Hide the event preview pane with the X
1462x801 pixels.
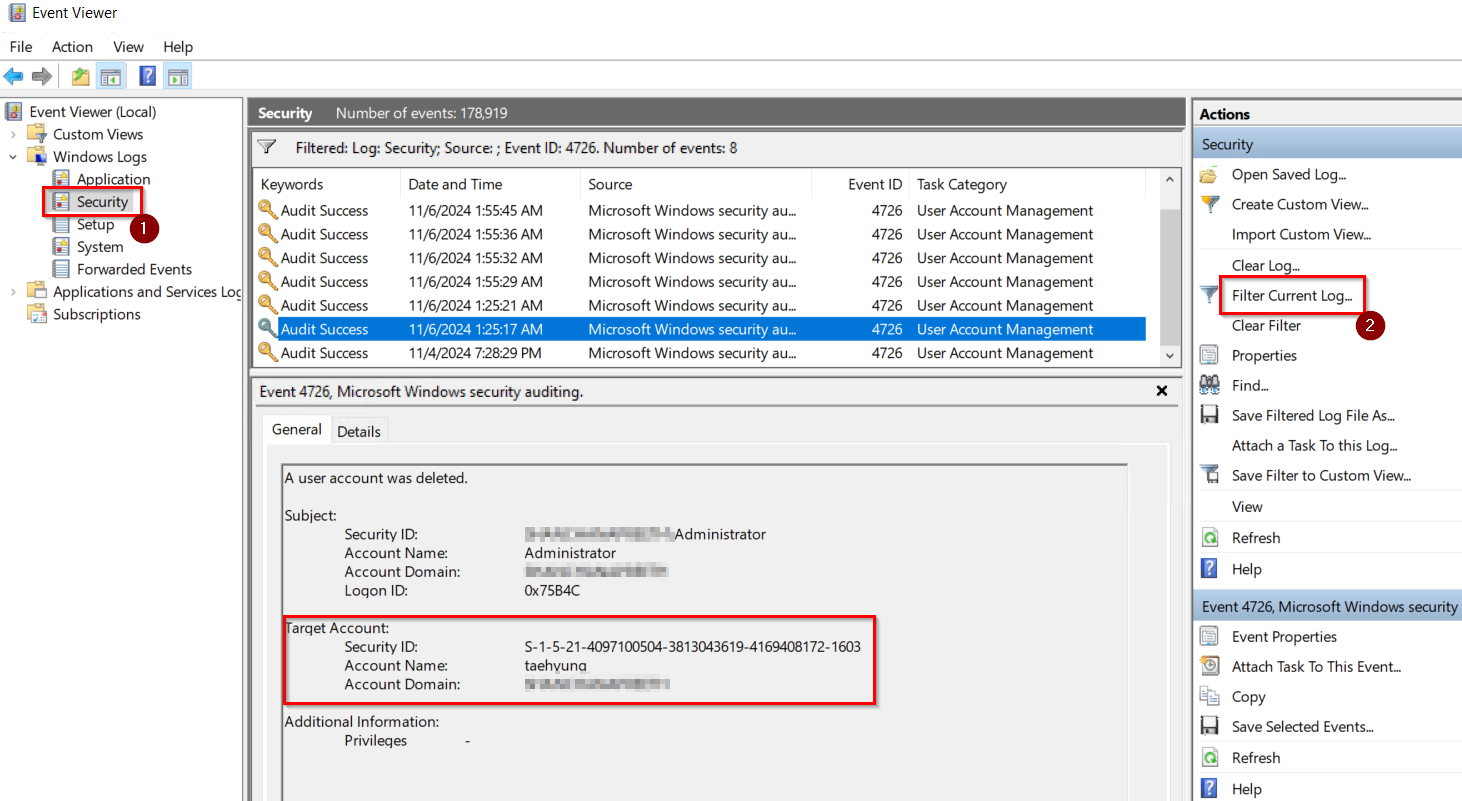click(1162, 391)
